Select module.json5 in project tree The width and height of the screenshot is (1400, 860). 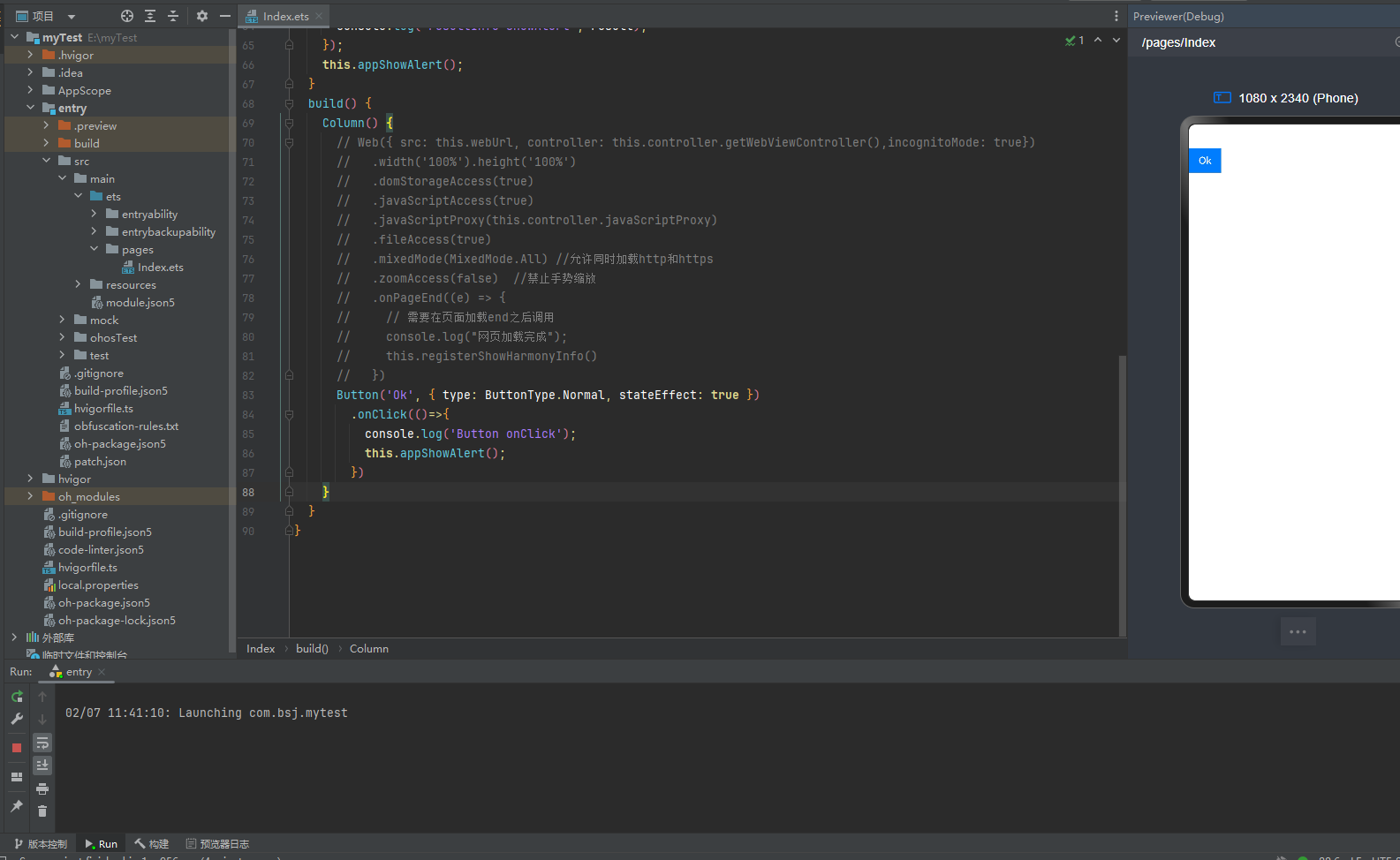coord(132,302)
